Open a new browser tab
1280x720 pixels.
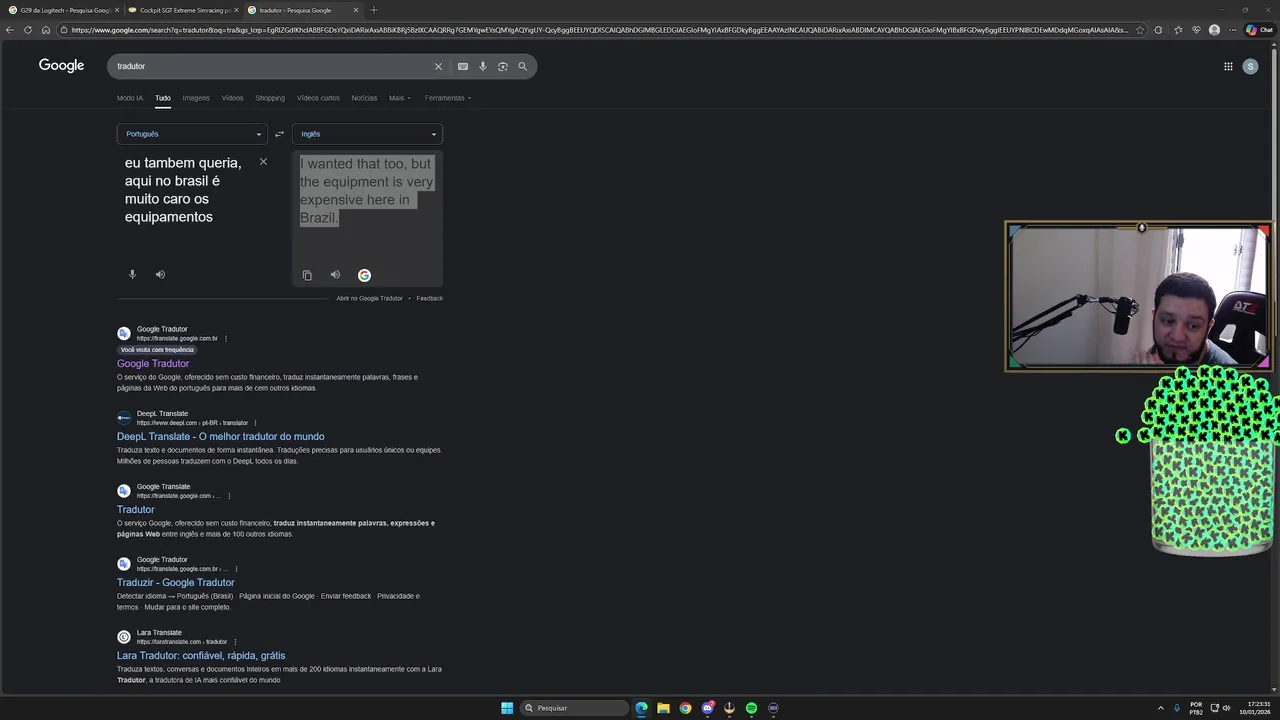374,10
